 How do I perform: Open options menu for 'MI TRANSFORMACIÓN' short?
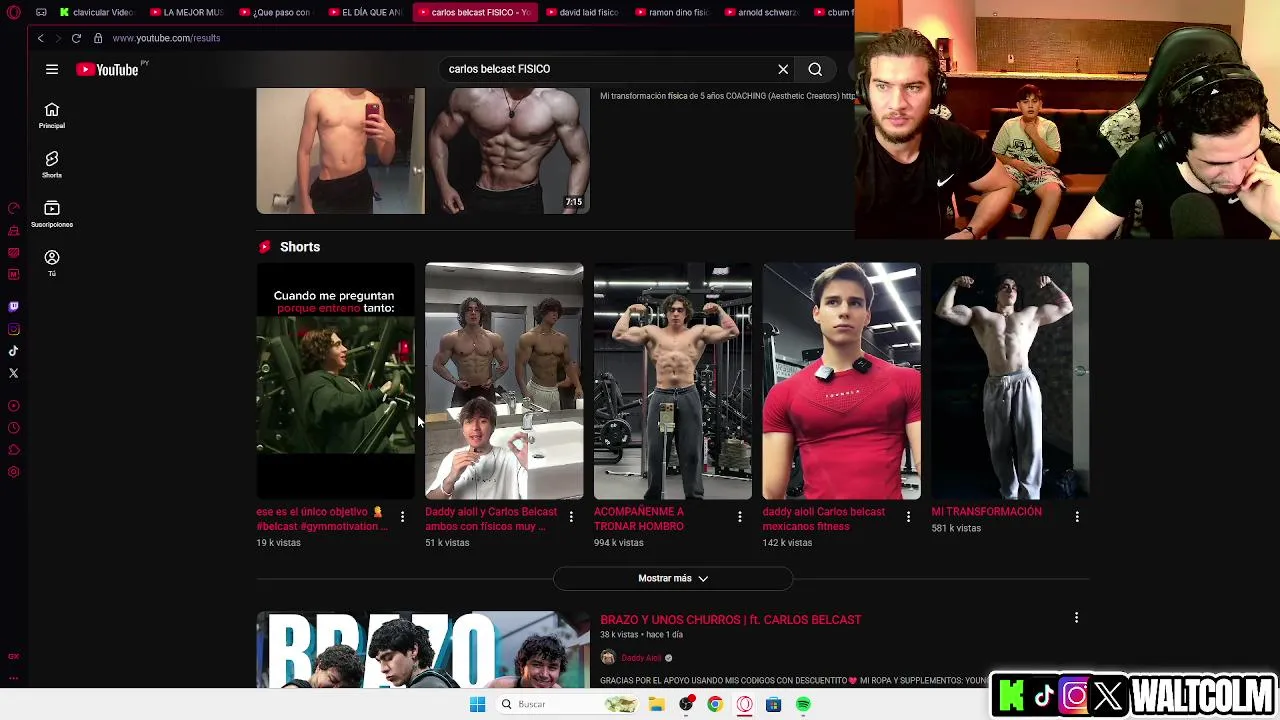(x=1077, y=517)
